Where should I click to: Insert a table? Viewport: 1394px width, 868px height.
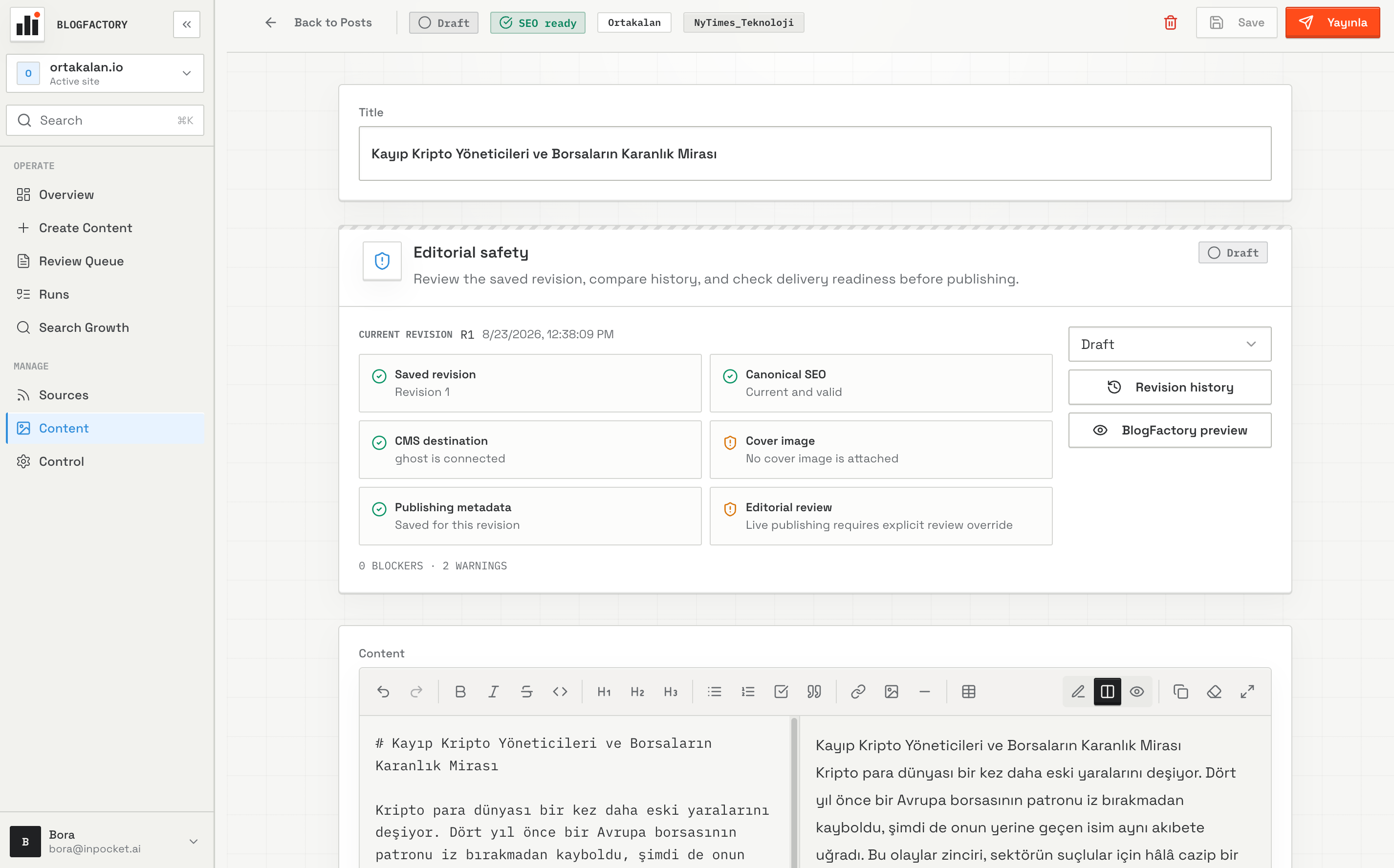click(969, 692)
